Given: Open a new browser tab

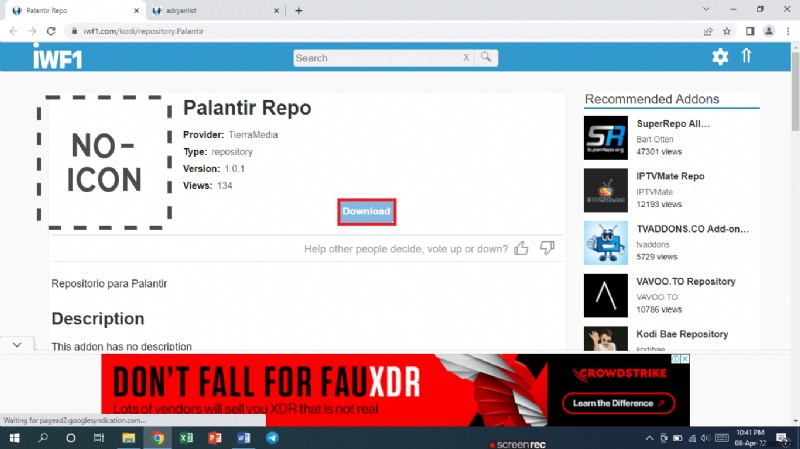Looking at the screenshot, I should pos(298,11).
